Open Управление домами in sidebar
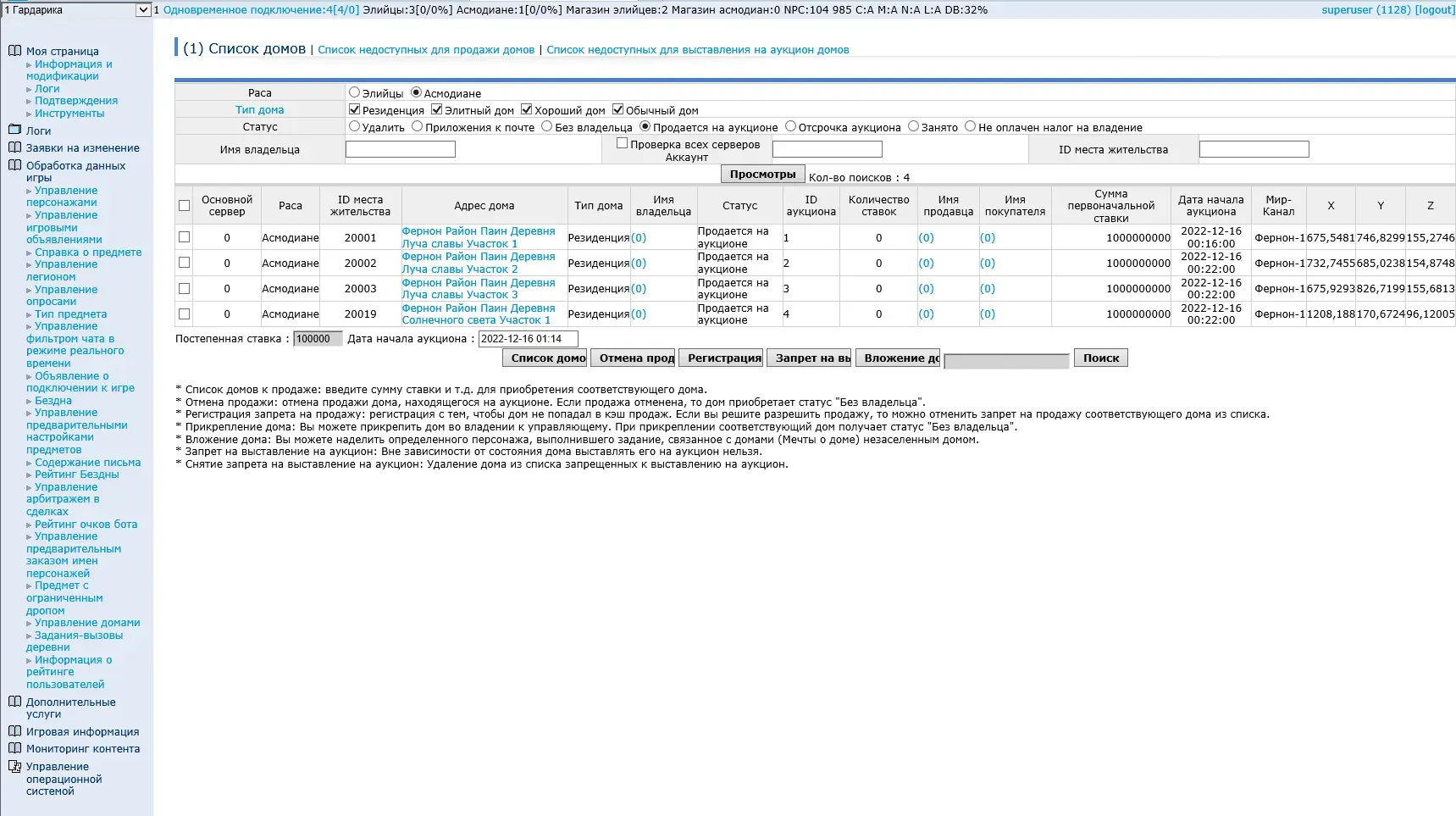 click(87, 623)
